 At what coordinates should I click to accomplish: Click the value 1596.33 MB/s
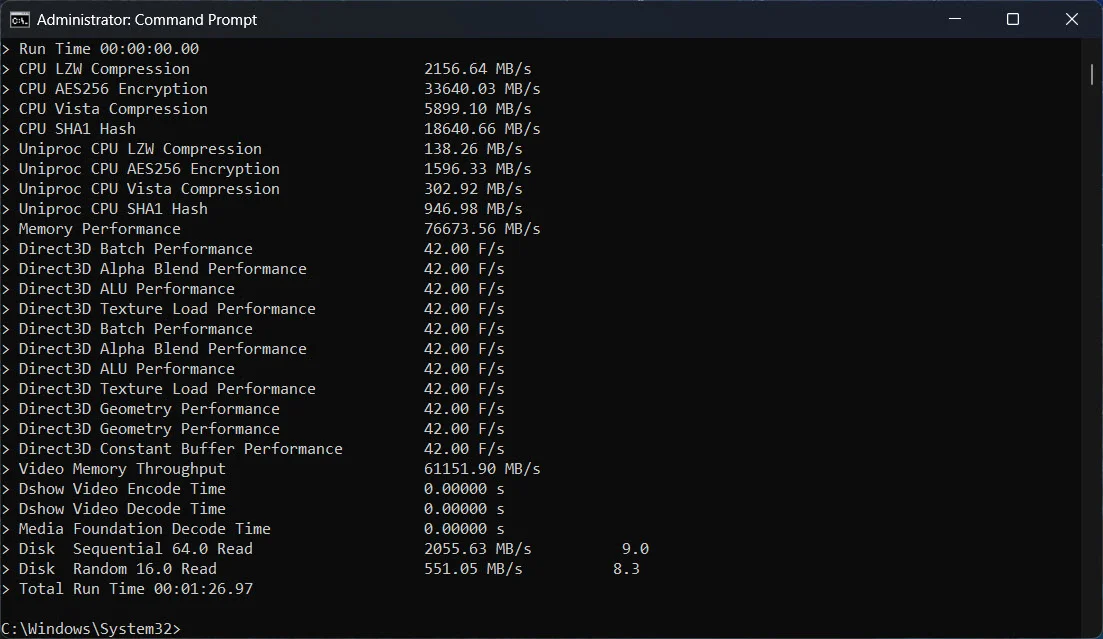coord(478,169)
